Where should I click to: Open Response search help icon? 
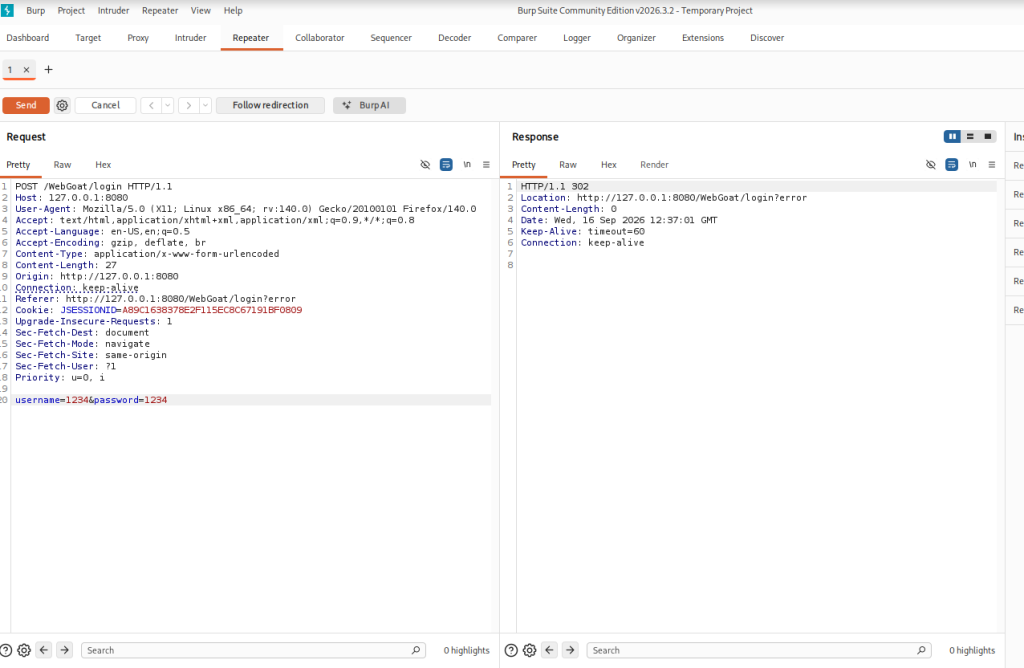[x=511, y=650]
